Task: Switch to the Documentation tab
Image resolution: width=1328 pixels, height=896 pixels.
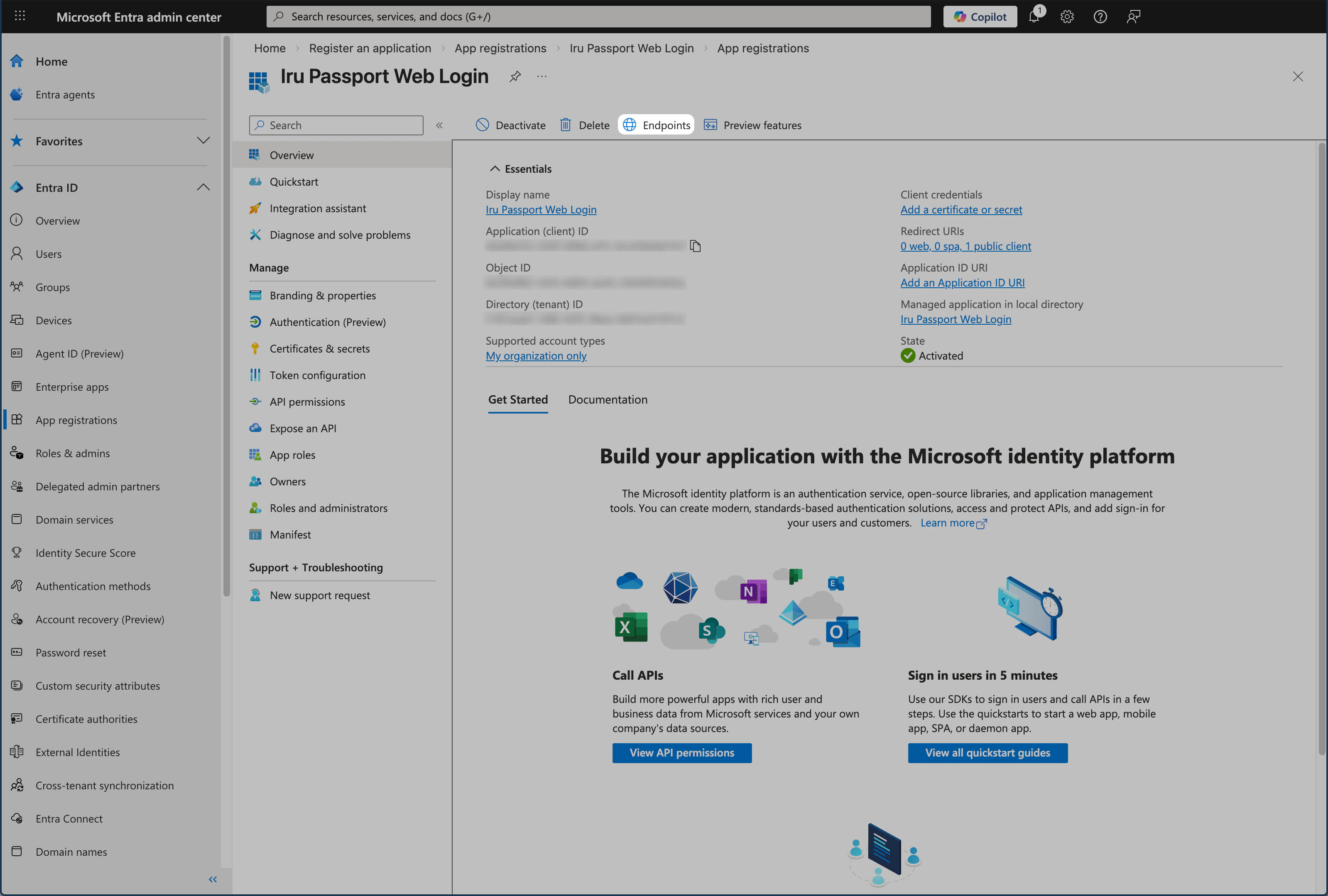Action: pyautogui.click(x=608, y=399)
